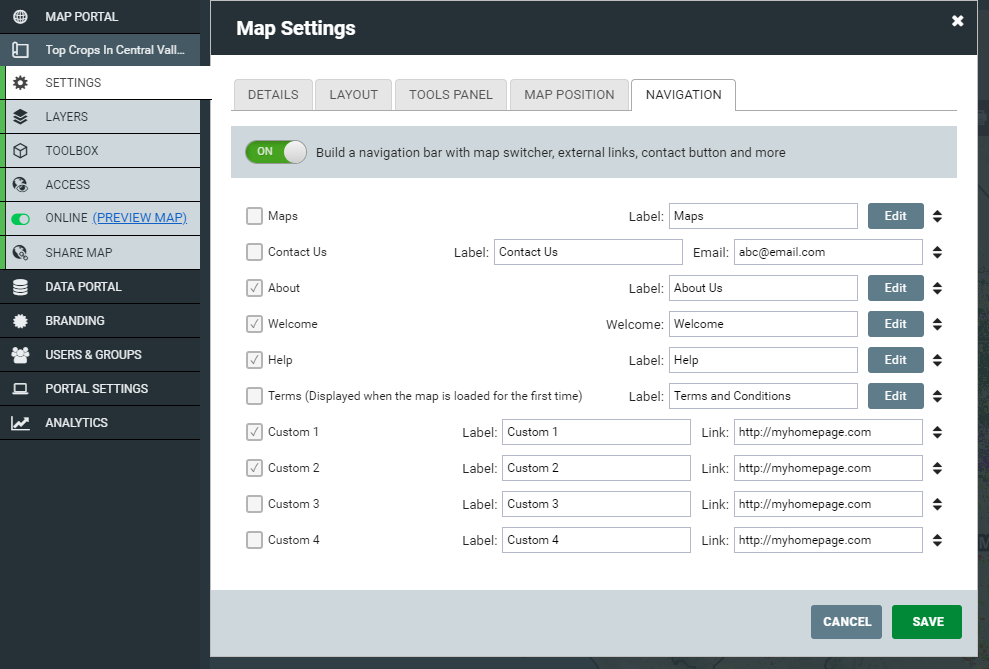989x669 pixels.
Task: Click the Branding badge icon
Action: (x=20, y=320)
